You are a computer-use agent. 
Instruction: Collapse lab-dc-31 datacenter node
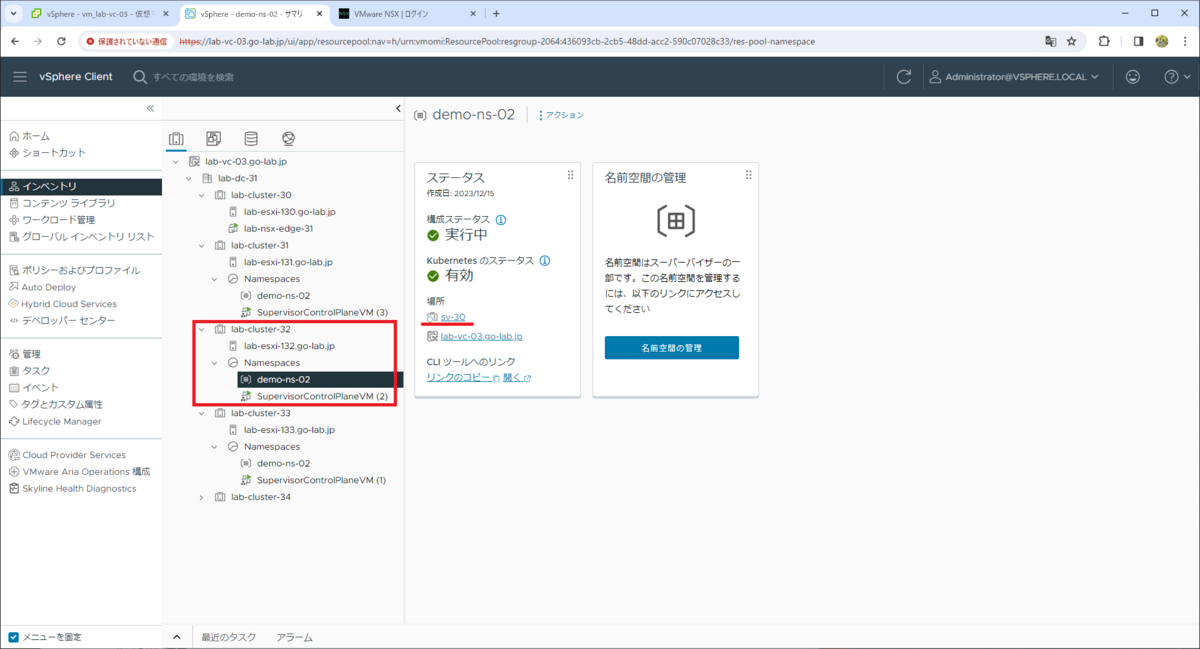point(189,178)
